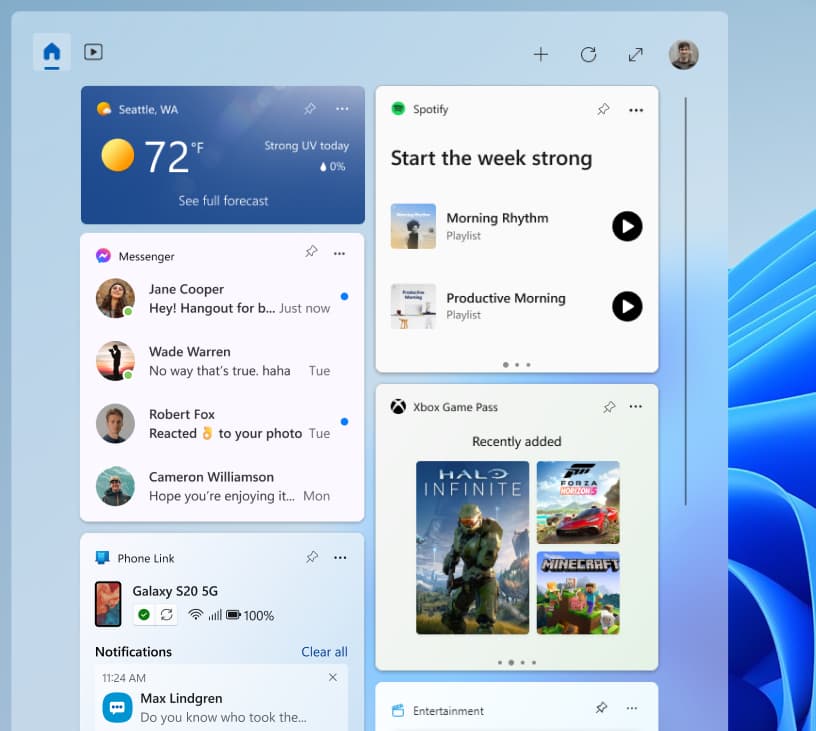The width and height of the screenshot is (816, 731).
Task: Play the Productive Morning playlist
Action: [x=627, y=306]
